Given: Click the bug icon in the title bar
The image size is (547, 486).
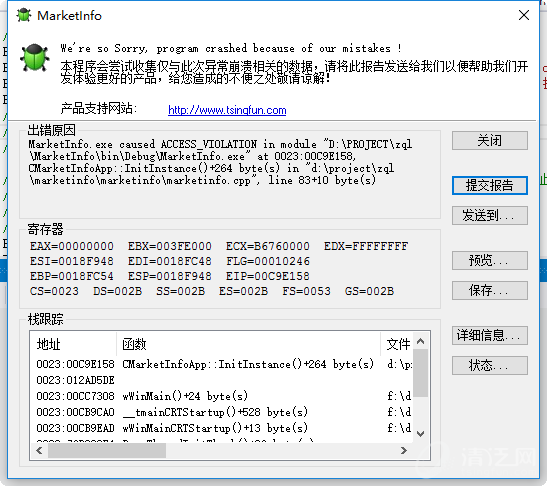Looking at the screenshot, I should (x=24, y=15).
